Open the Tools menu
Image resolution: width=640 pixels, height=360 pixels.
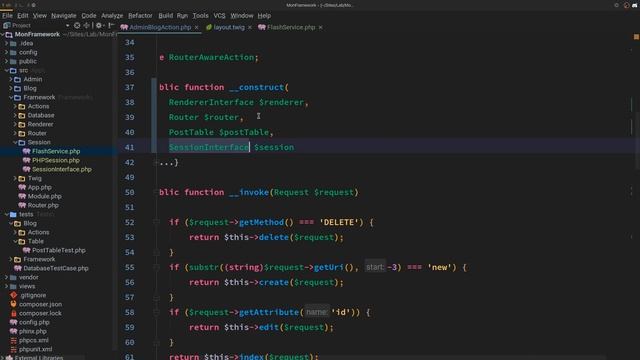click(x=200, y=16)
